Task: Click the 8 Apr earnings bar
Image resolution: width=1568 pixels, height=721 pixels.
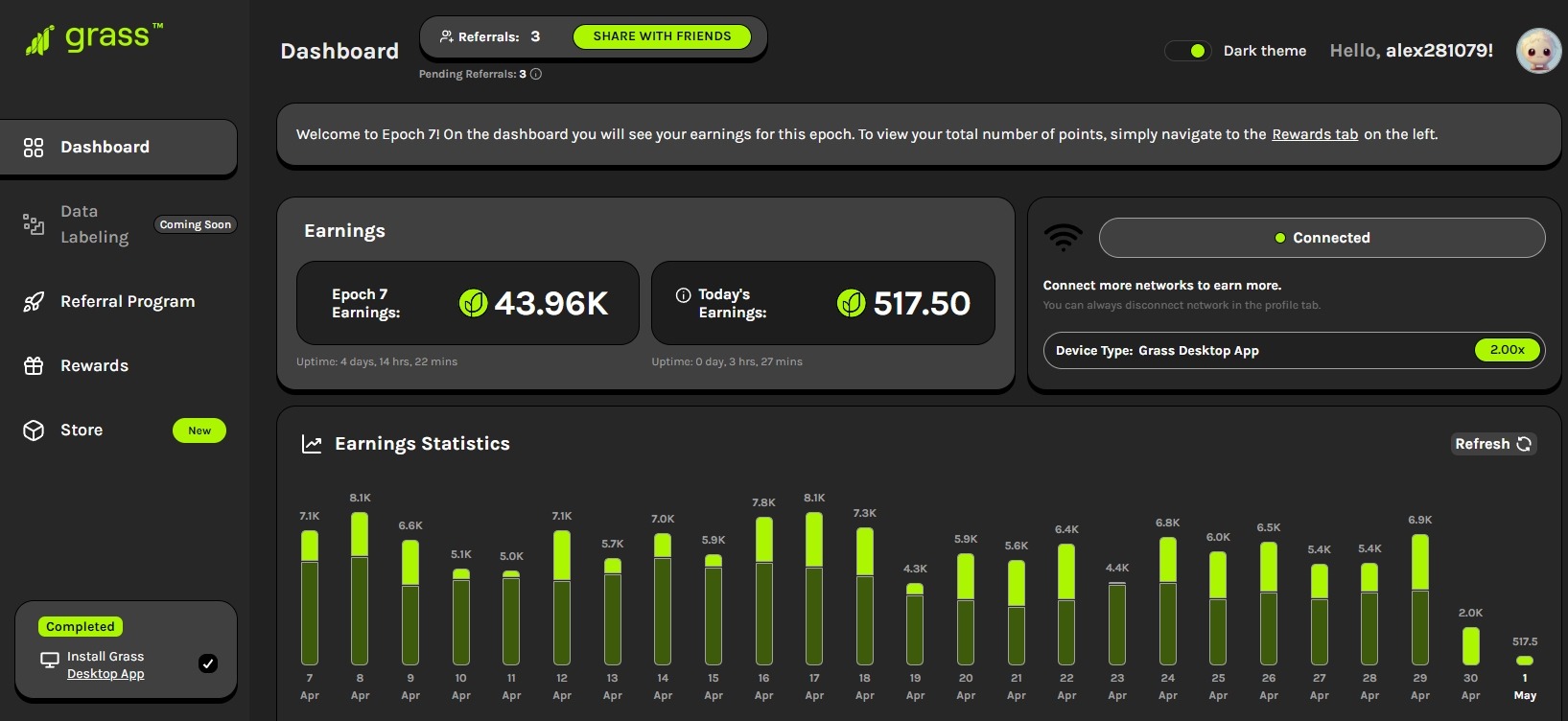Action: (360, 589)
